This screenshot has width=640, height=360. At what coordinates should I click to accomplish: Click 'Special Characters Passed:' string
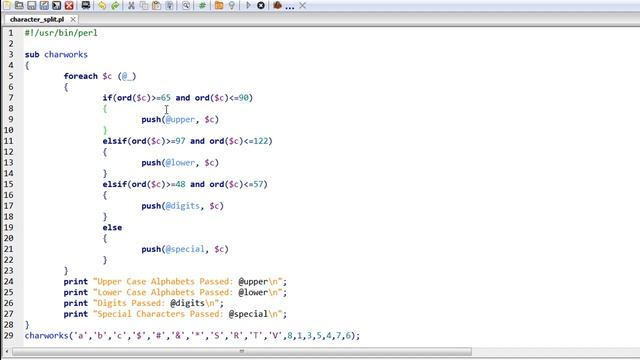coord(160,314)
